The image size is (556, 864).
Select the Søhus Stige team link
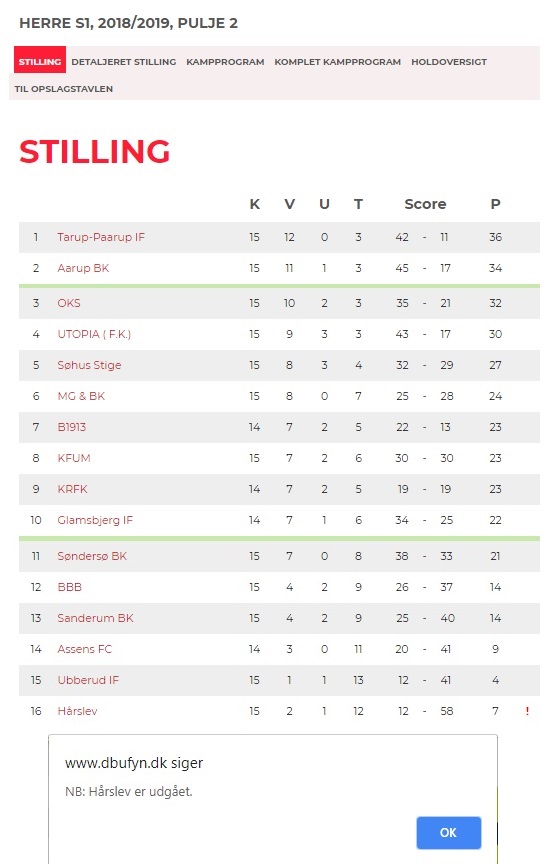[x=89, y=365]
